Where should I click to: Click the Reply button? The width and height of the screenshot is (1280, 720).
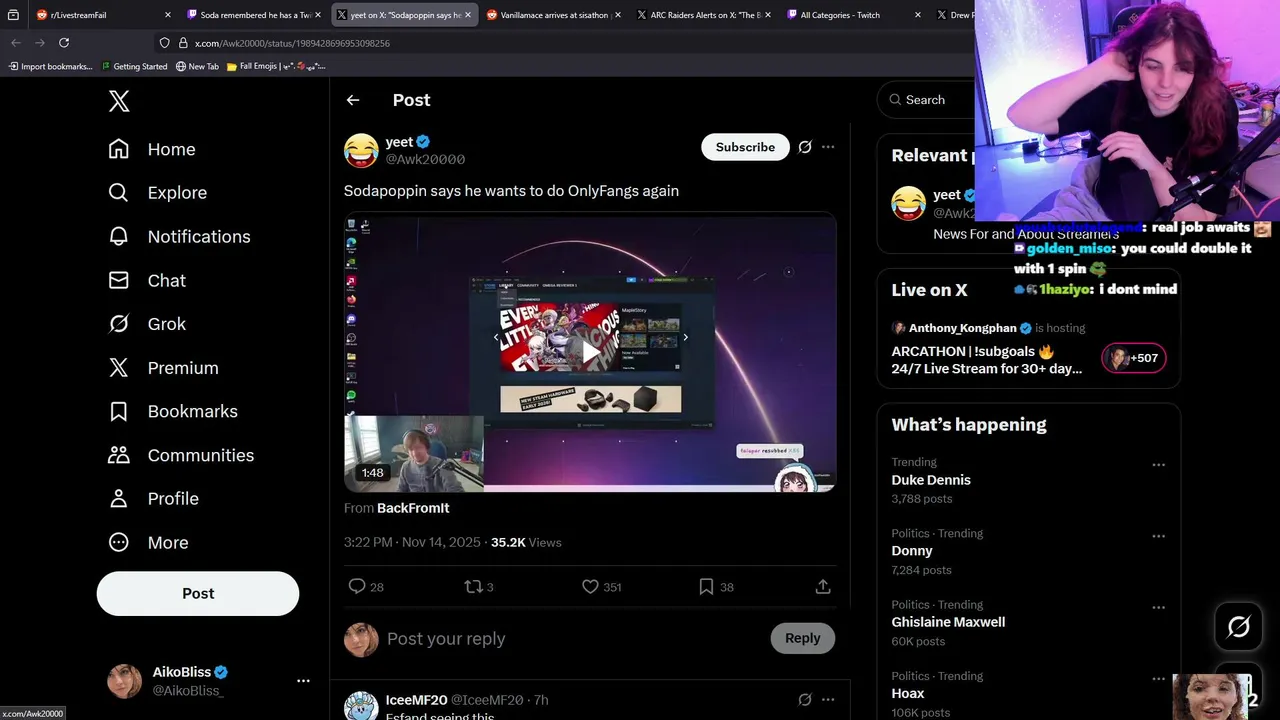[x=802, y=638]
